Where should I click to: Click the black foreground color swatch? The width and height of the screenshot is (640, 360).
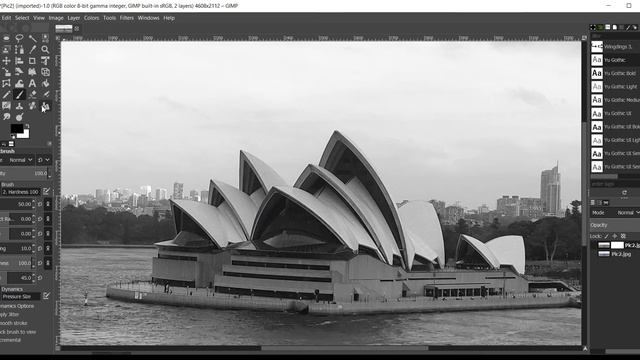click(x=17, y=129)
